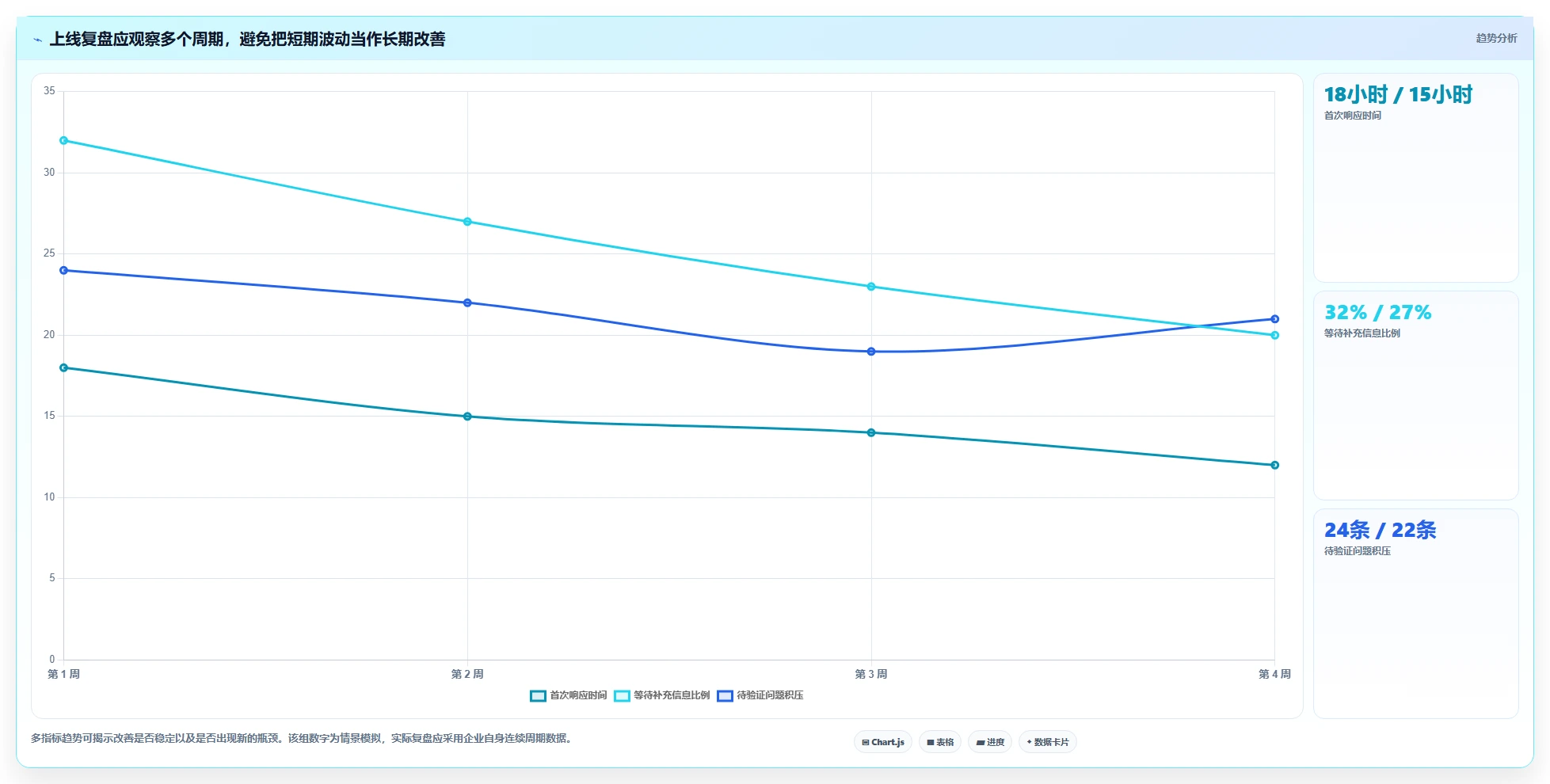1550x784 pixels.
Task: Click 等待补充信息比例 data point at 第 3 周
Action: (x=871, y=287)
